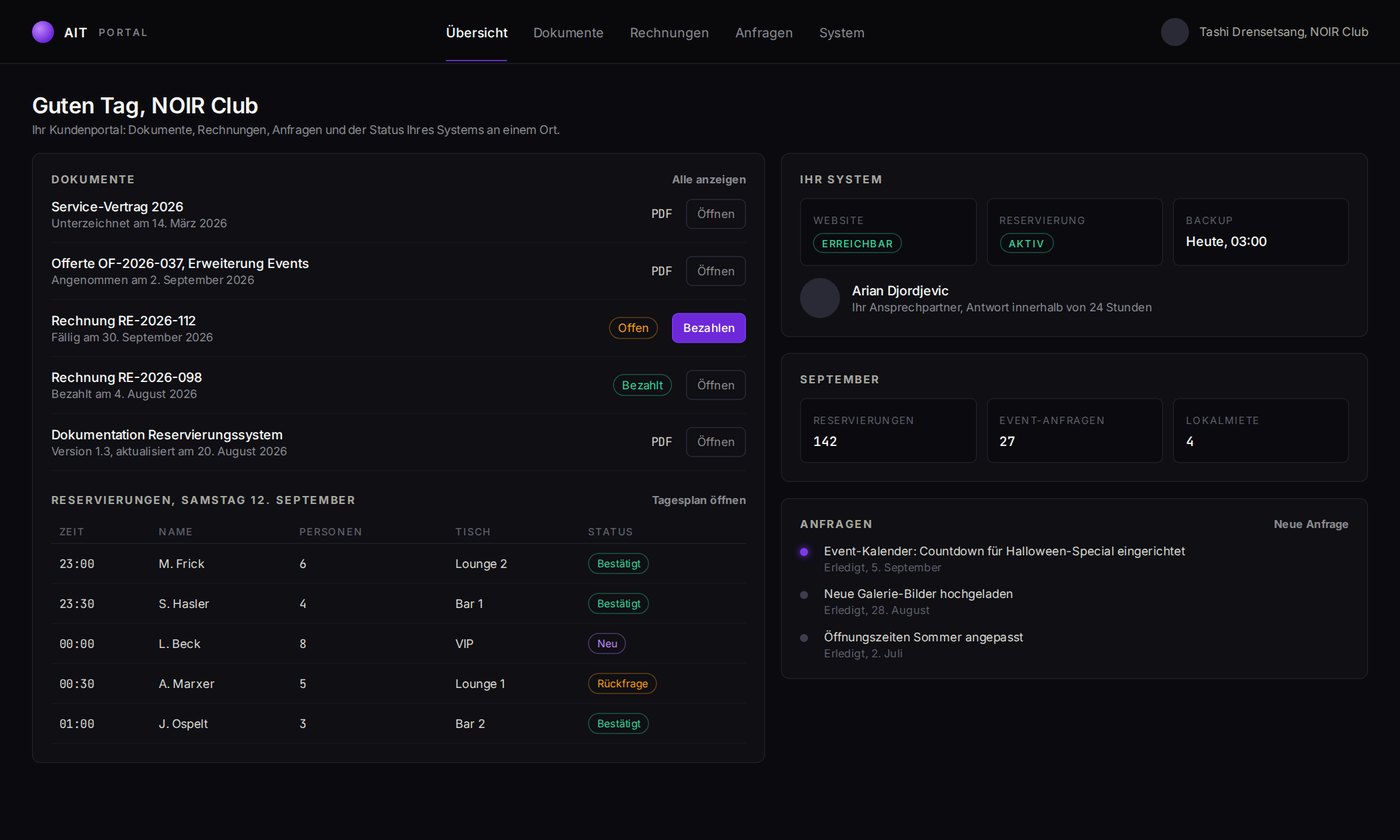This screenshot has height=840, width=1400.
Task: Open the System tab
Action: click(842, 32)
